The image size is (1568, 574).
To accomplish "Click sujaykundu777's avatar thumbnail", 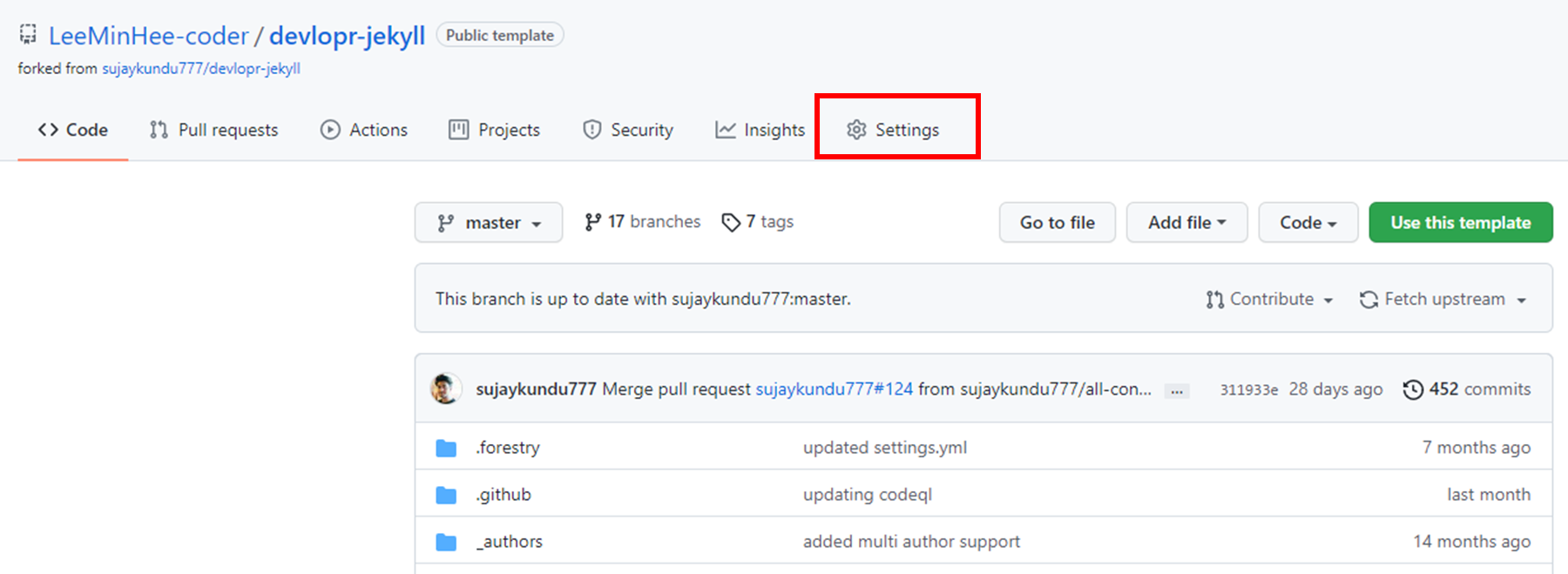I will tap(446, 388).
